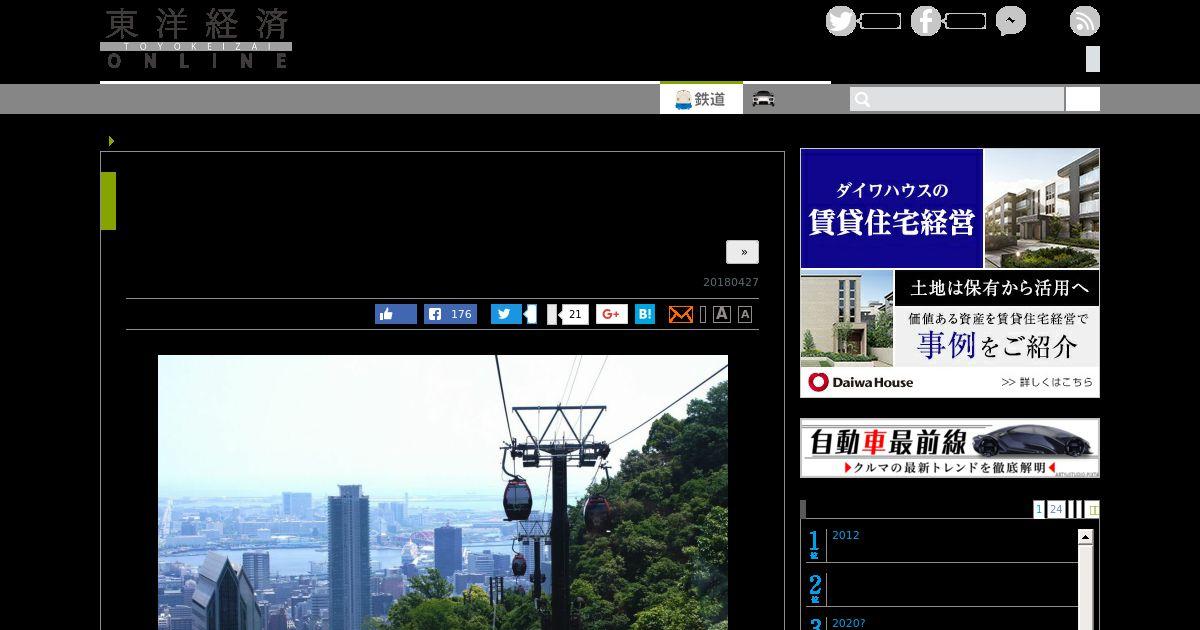Open rank 1 article starting with 2012
The width and height of the screenshot is (1200, 630).
[846, 535]
